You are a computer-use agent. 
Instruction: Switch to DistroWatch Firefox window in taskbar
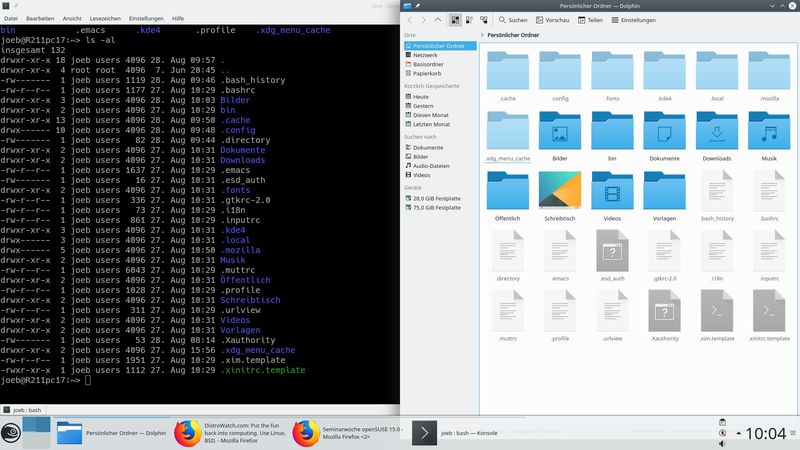(x=230, y=433)
